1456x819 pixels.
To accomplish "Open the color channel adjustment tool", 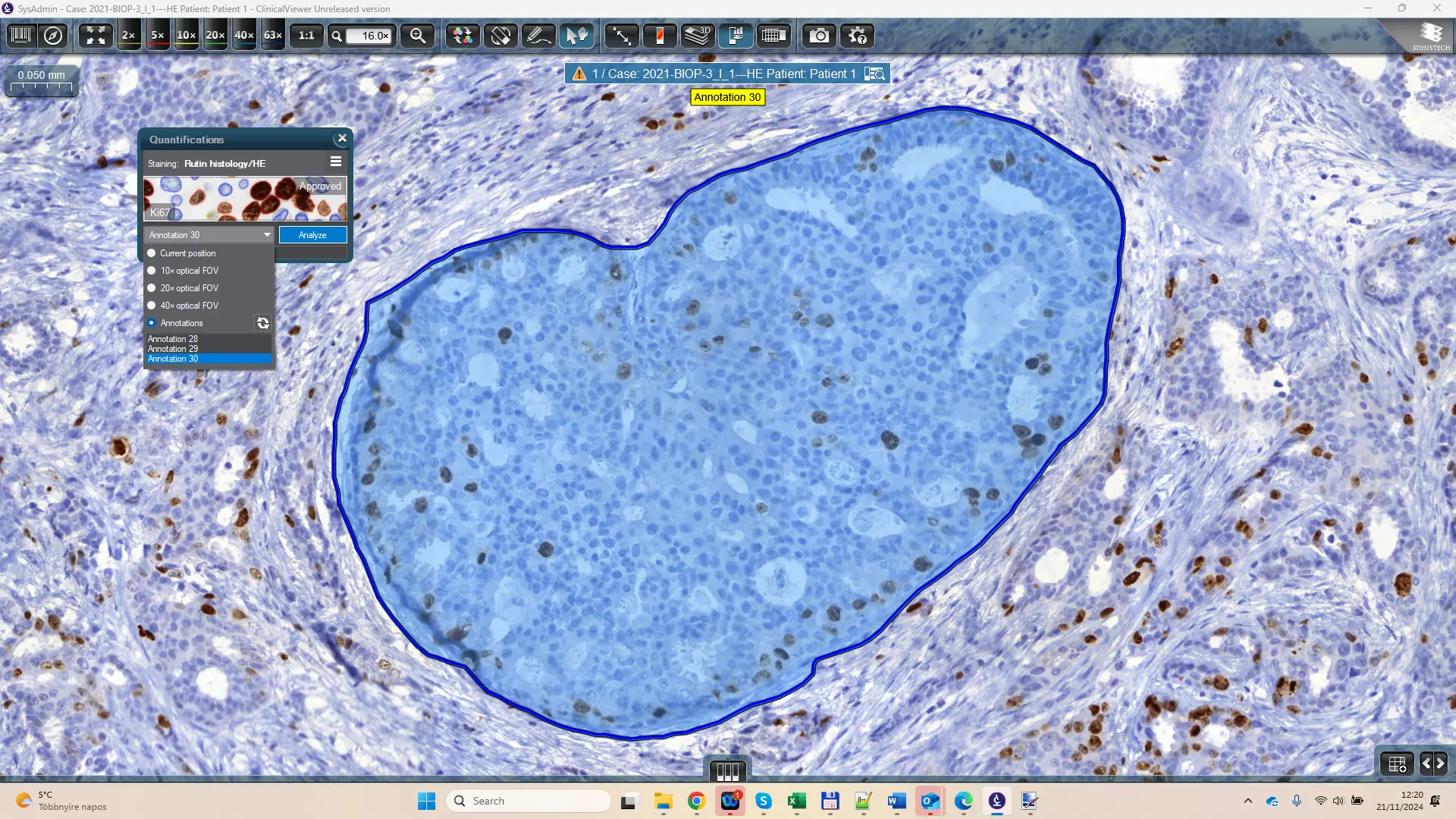I will pyautogui.click(x=463, y=36).
